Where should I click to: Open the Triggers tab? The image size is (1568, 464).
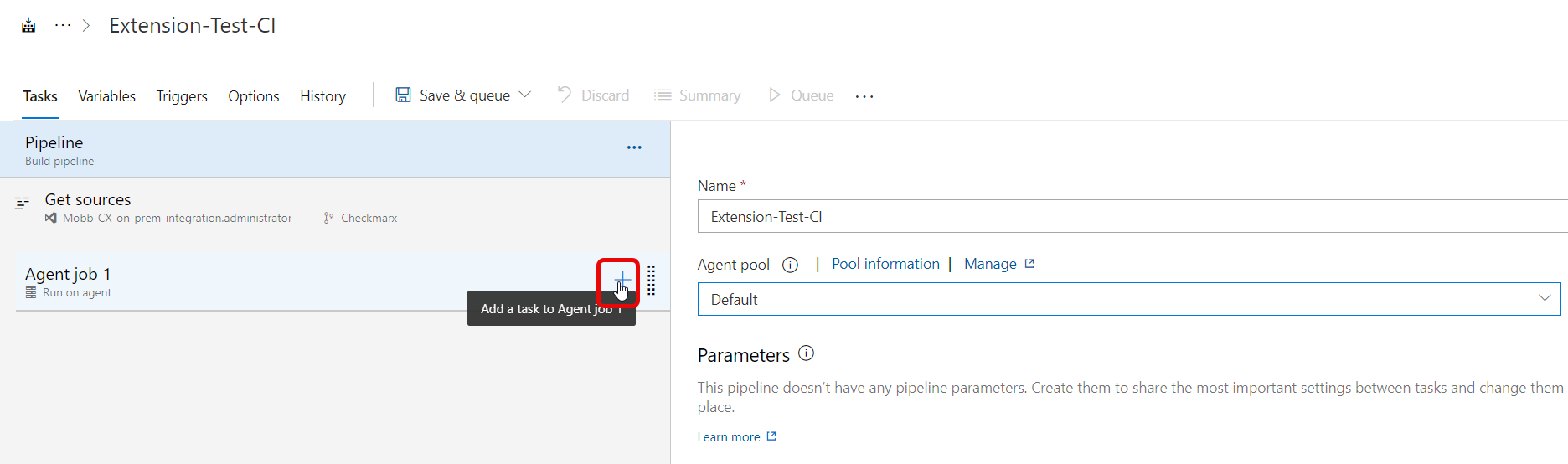tap(182, 96)
